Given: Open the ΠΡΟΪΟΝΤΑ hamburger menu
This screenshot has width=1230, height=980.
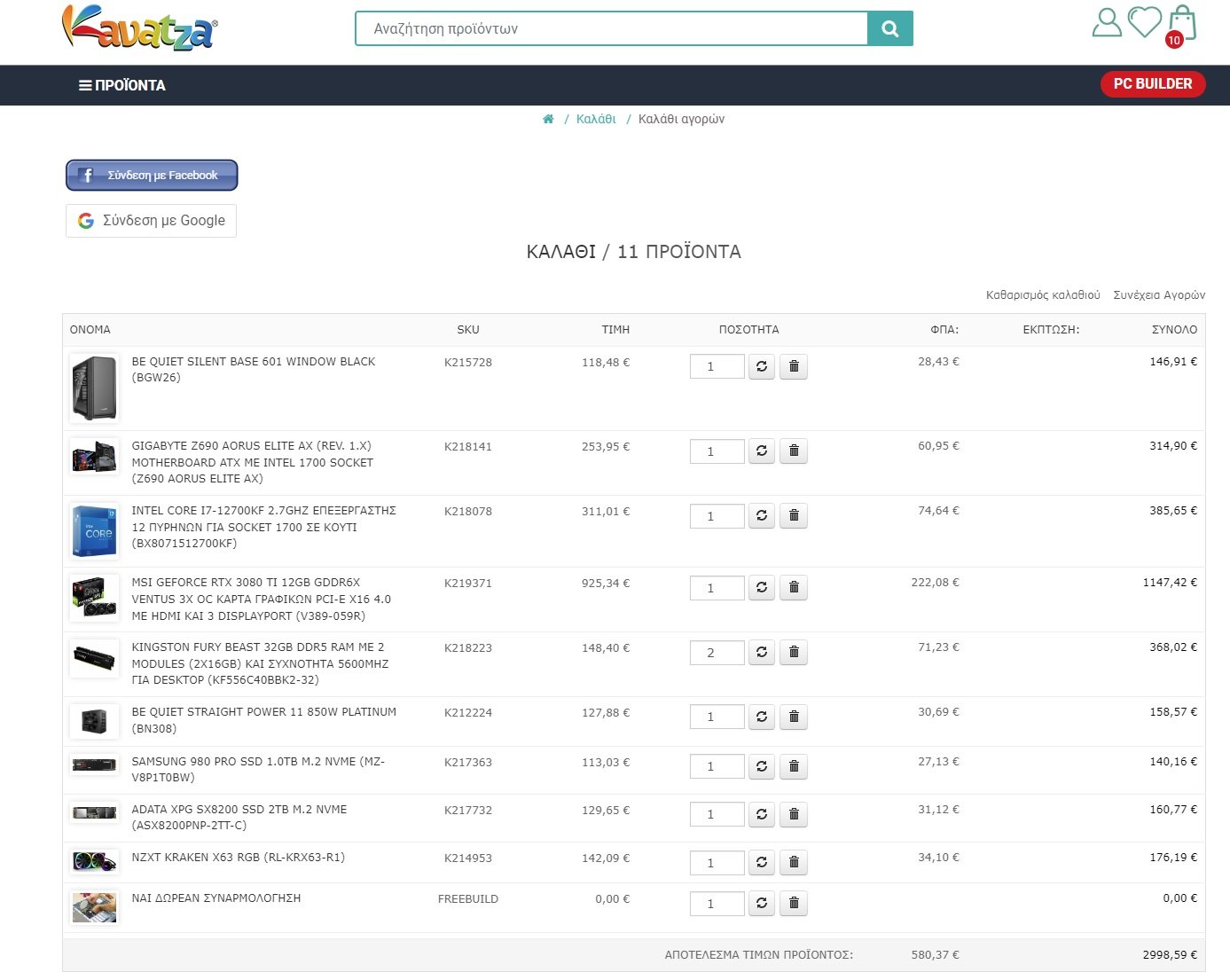Looking at the screenshot, I should [x=122, y=85].
